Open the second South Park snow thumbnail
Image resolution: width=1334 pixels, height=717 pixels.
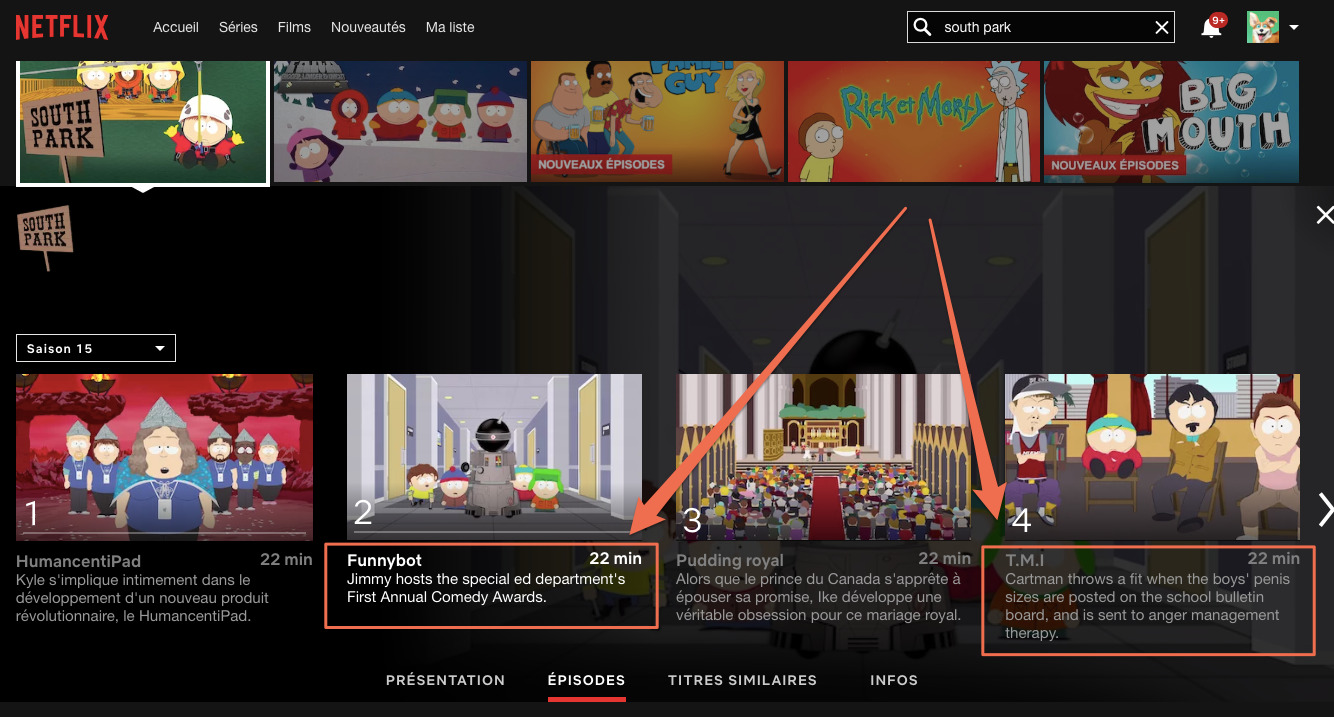pos(400,121)
